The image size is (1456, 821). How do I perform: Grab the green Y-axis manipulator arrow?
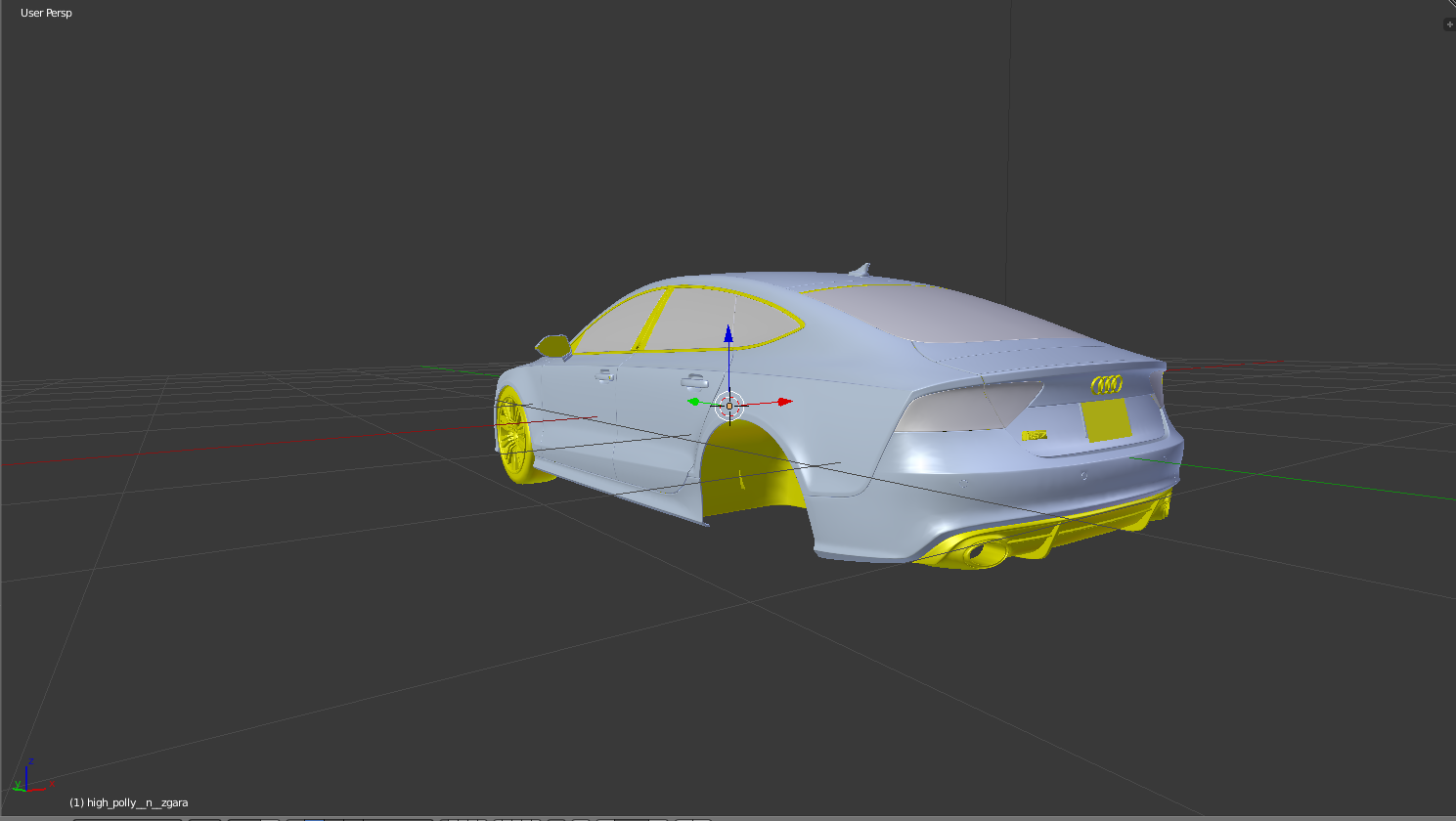pyautogui.click(x=694, y=401)
